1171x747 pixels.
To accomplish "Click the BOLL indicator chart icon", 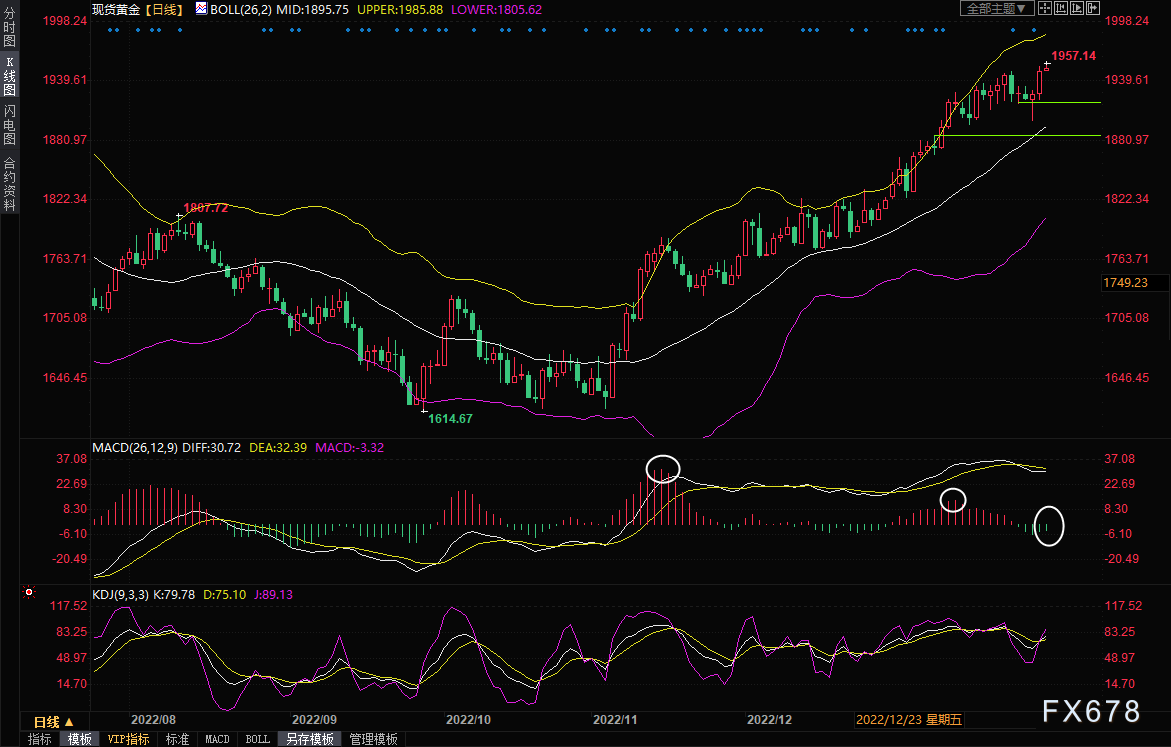I will tap(201, 8).
